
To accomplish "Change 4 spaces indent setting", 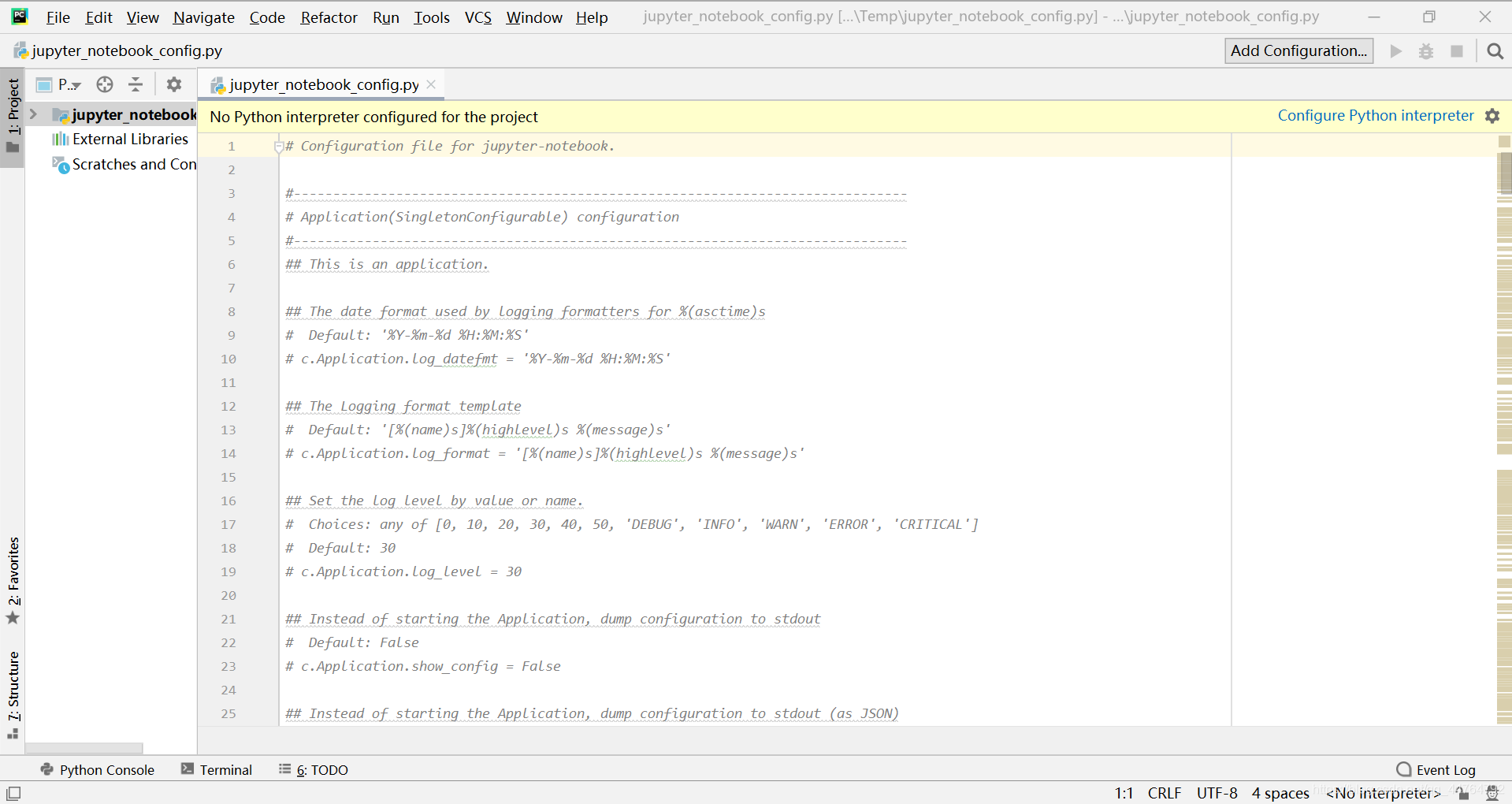I will 1280,793.
